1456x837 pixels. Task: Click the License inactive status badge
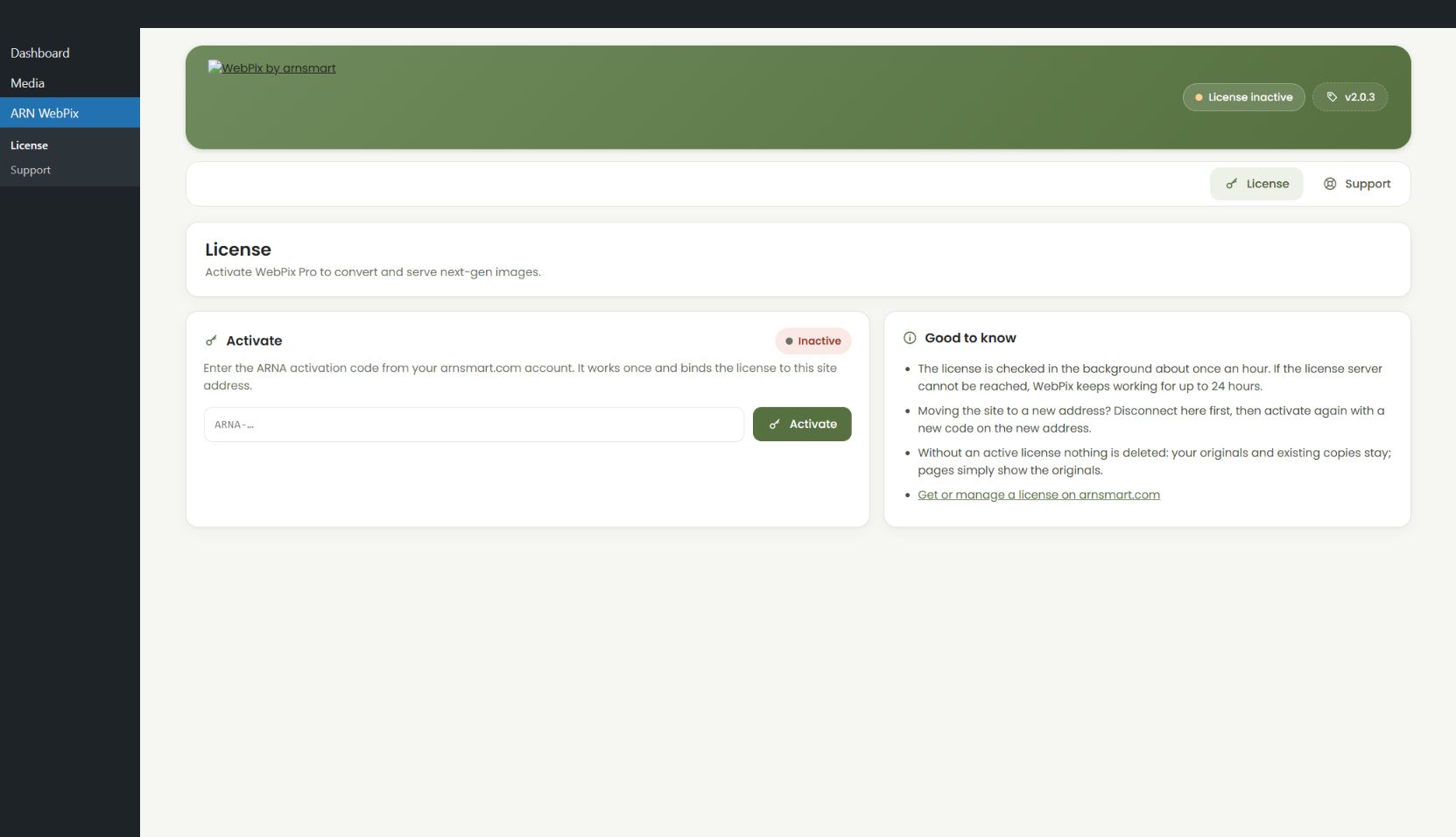[x=1243, y=97]
